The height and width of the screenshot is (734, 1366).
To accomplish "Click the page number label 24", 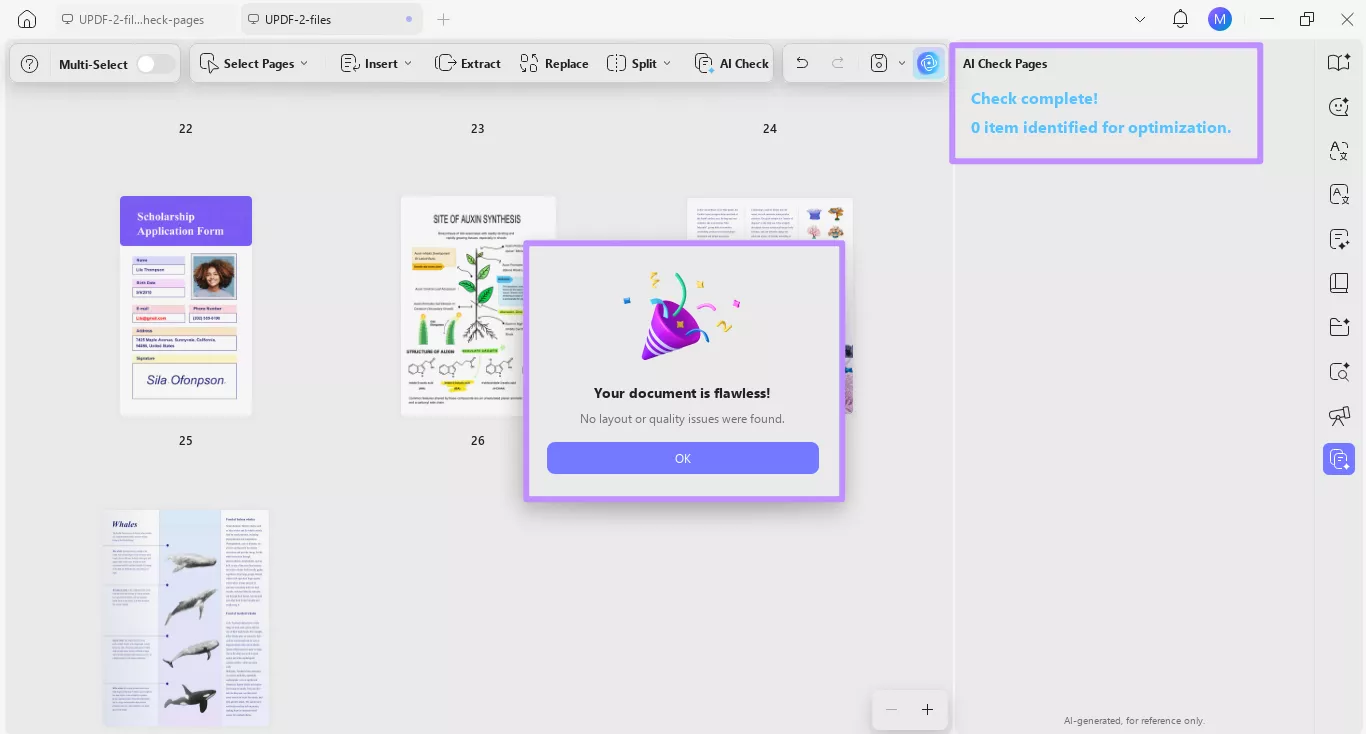I will (x=770, y=128).
